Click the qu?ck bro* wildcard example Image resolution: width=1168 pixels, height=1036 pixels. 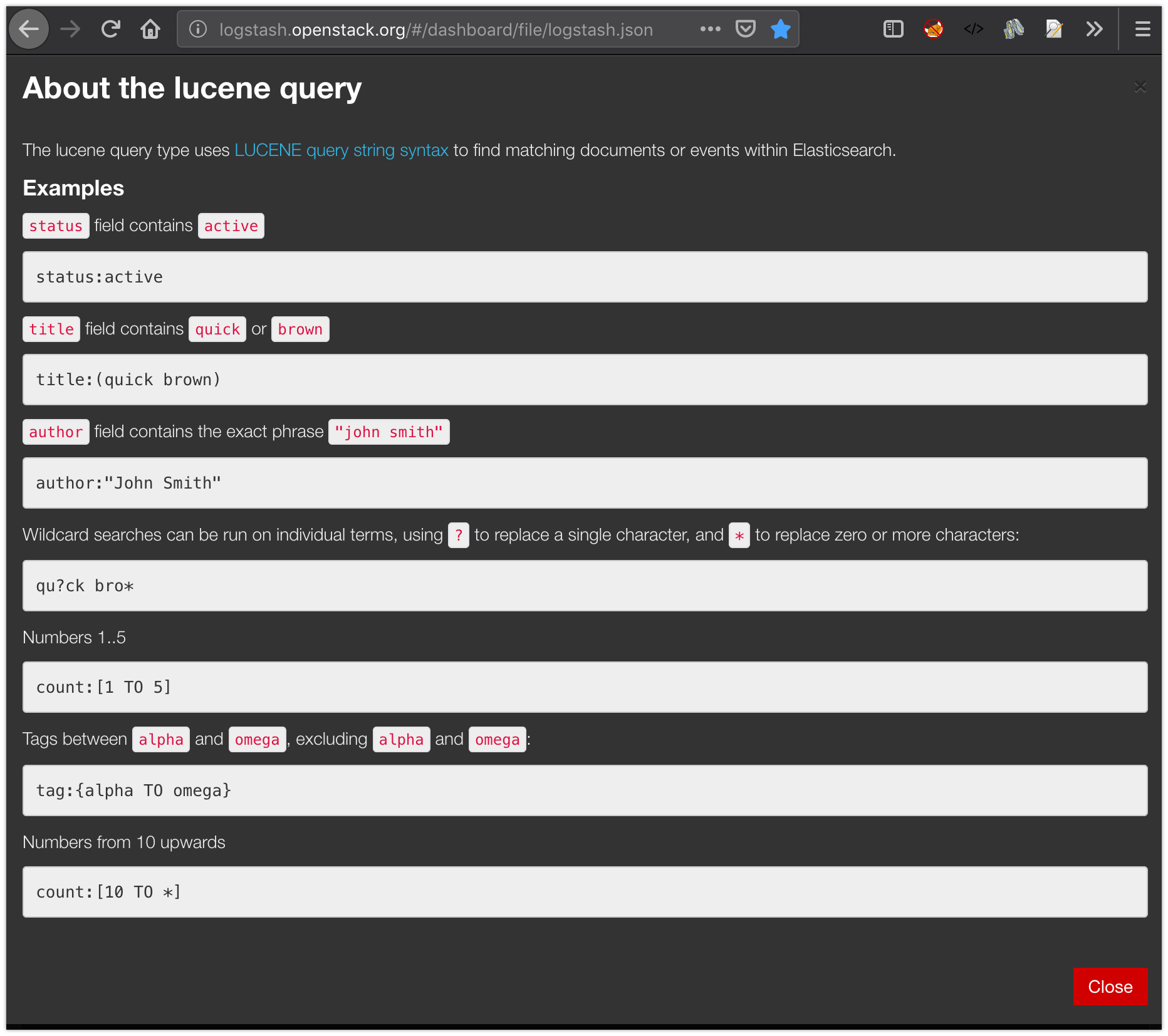[x=585, y=586]
